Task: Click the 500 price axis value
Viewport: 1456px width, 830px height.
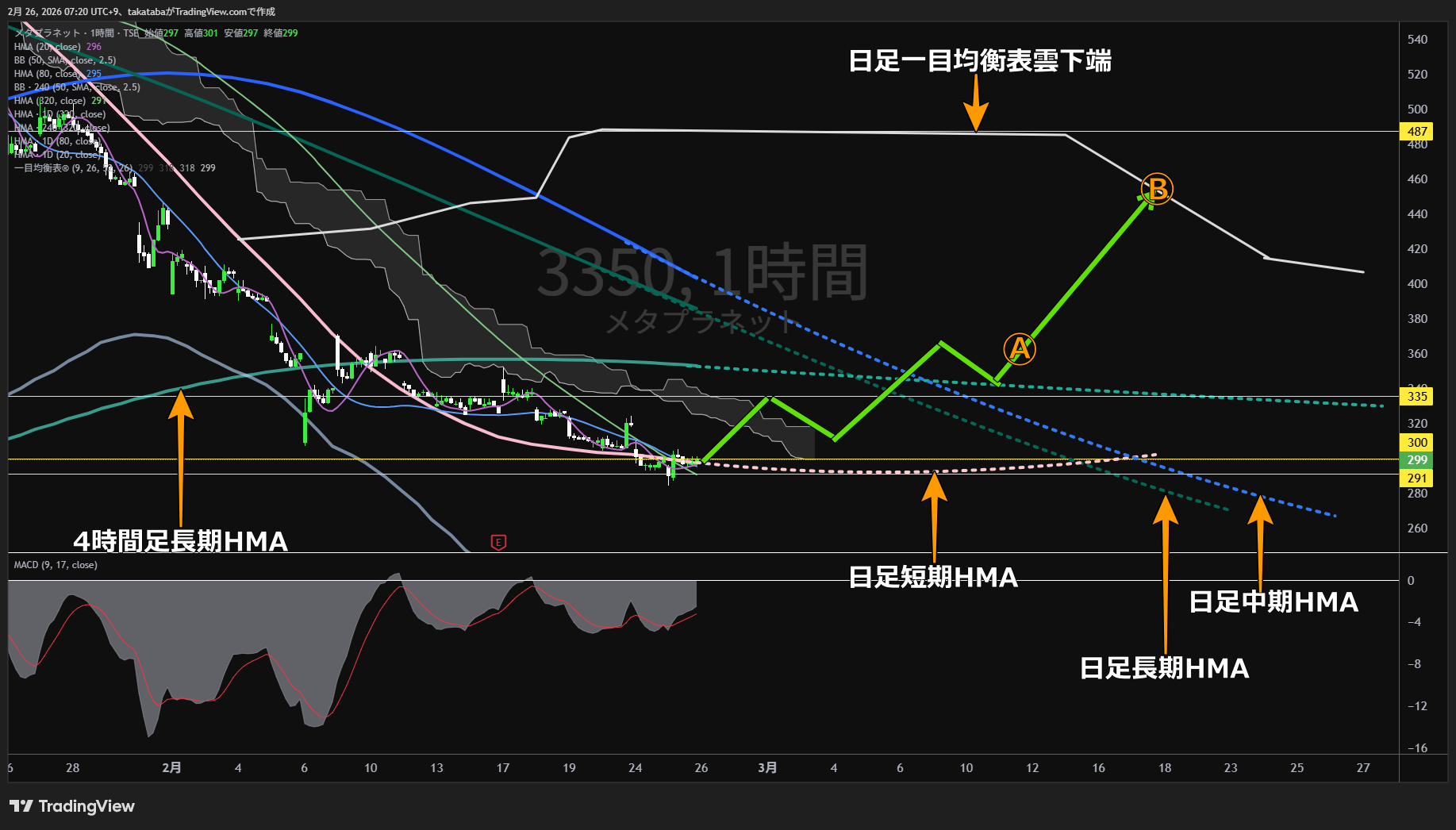Action: click(x=1417, y=110)
